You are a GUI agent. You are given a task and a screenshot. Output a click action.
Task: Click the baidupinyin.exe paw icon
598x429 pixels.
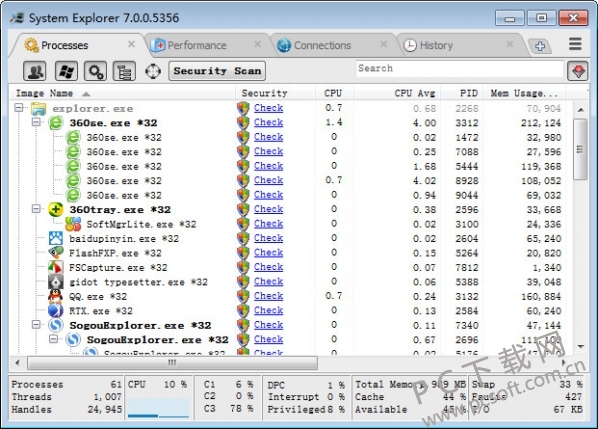pos(56,238)
